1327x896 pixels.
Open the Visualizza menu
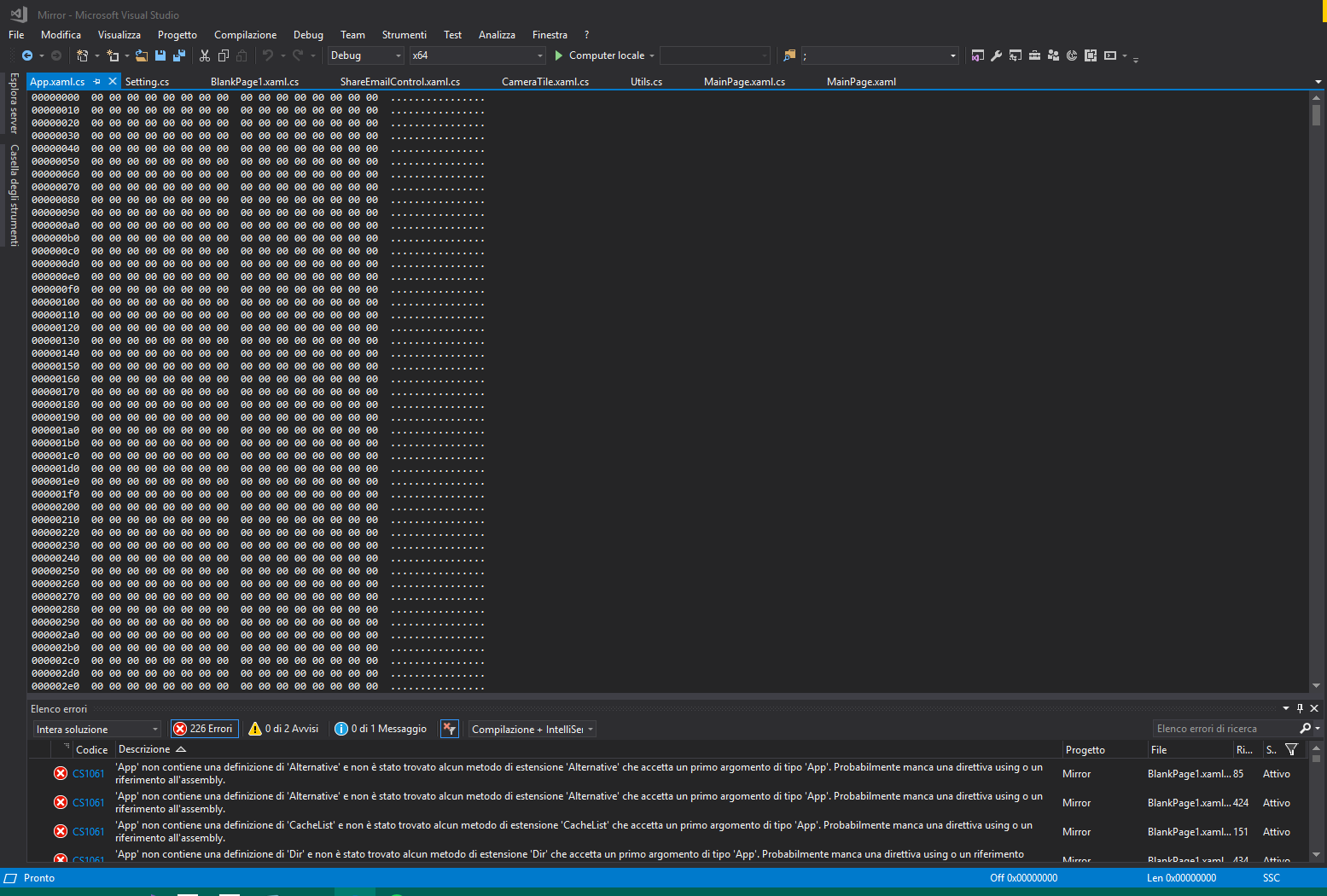pyautogui.click(x=119, y=35)
